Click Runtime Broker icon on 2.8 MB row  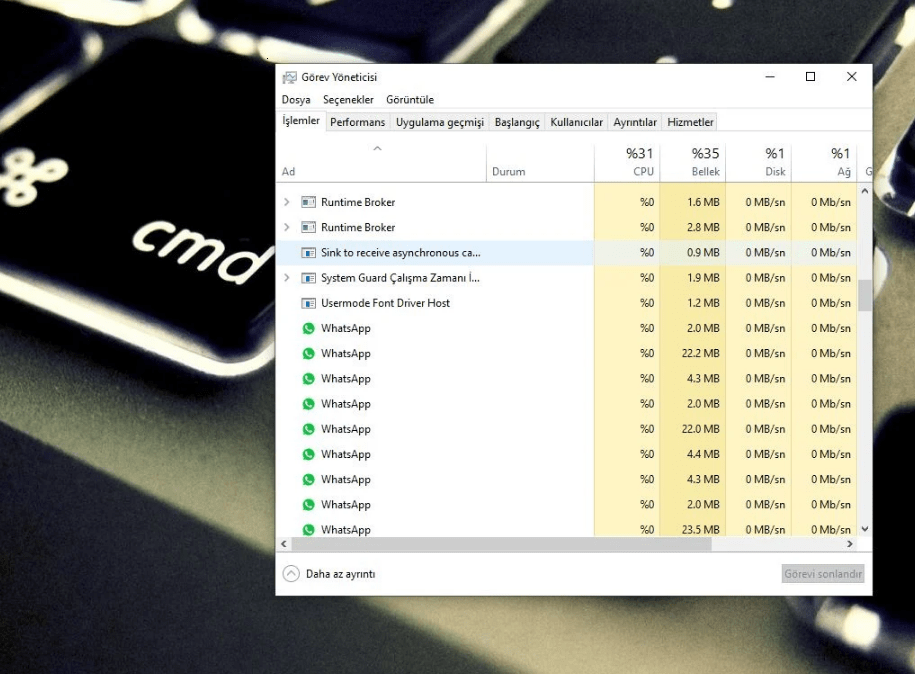point(308,227)
